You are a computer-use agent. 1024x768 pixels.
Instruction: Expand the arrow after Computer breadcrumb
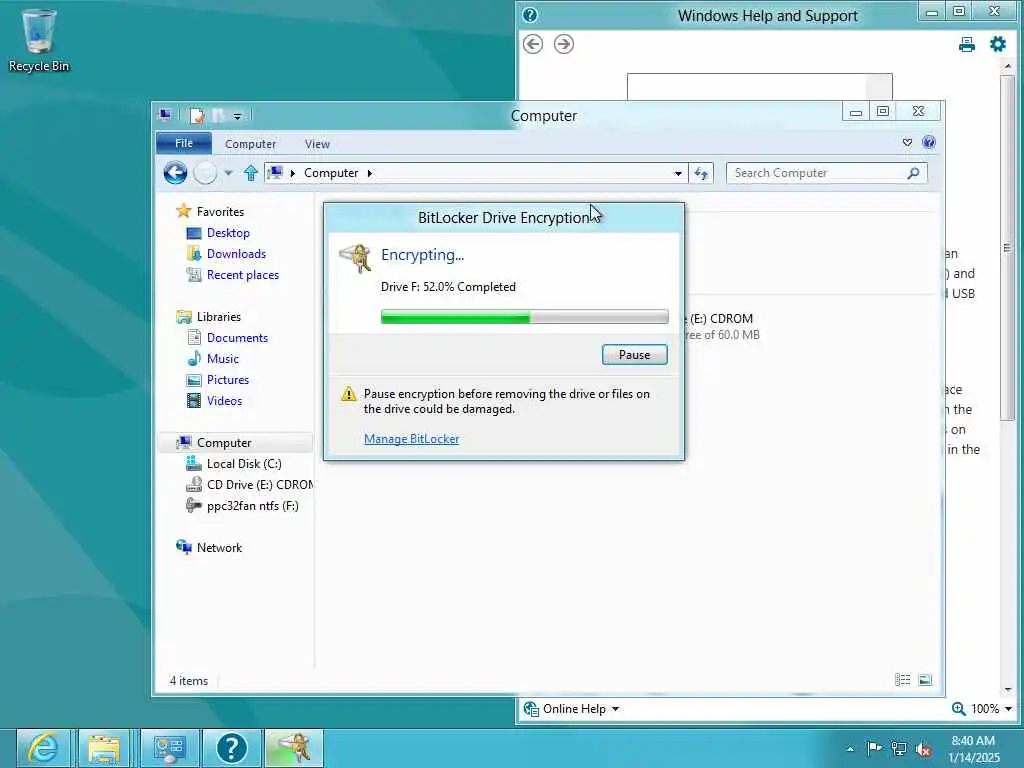click(370, 173)
